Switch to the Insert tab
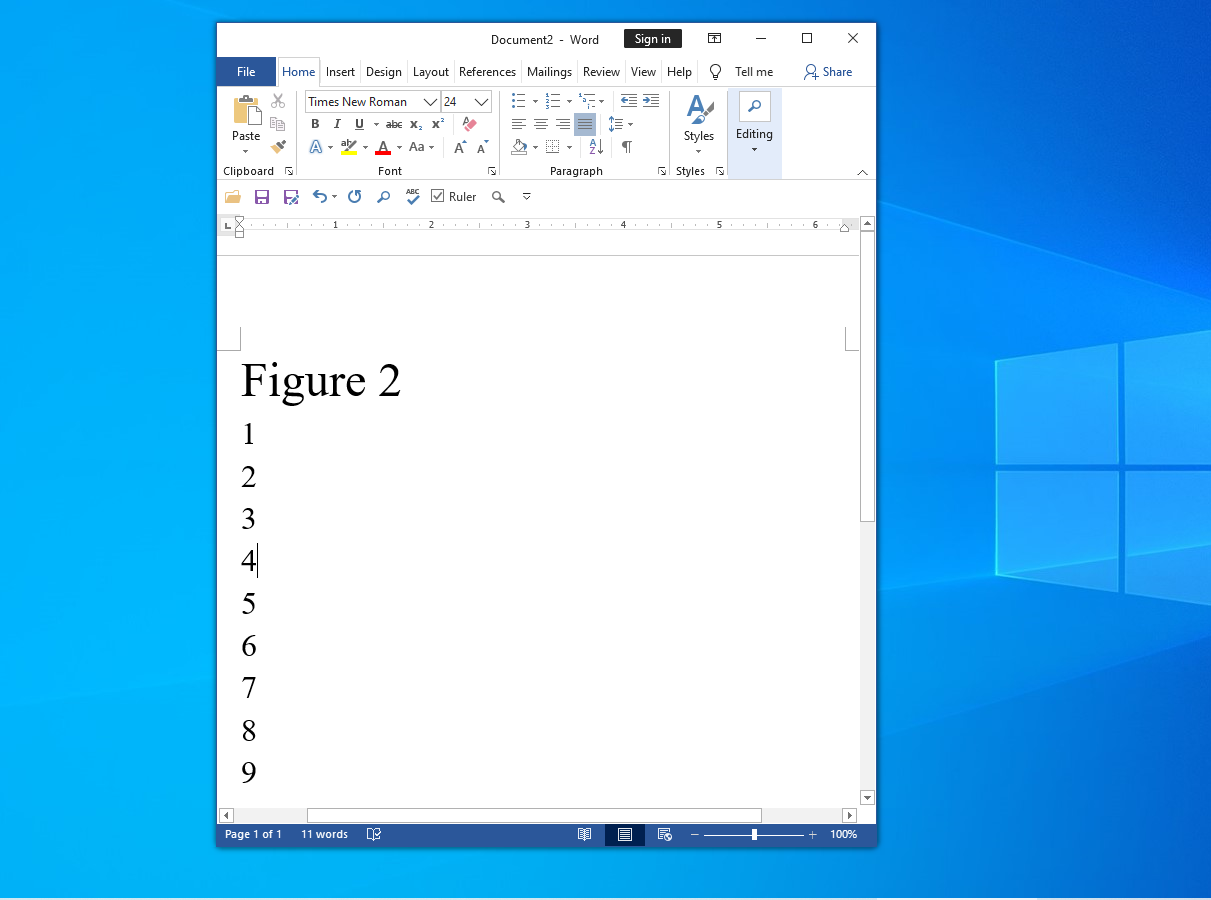This screenshot has height=900, width=1211. tap(340, 72)
